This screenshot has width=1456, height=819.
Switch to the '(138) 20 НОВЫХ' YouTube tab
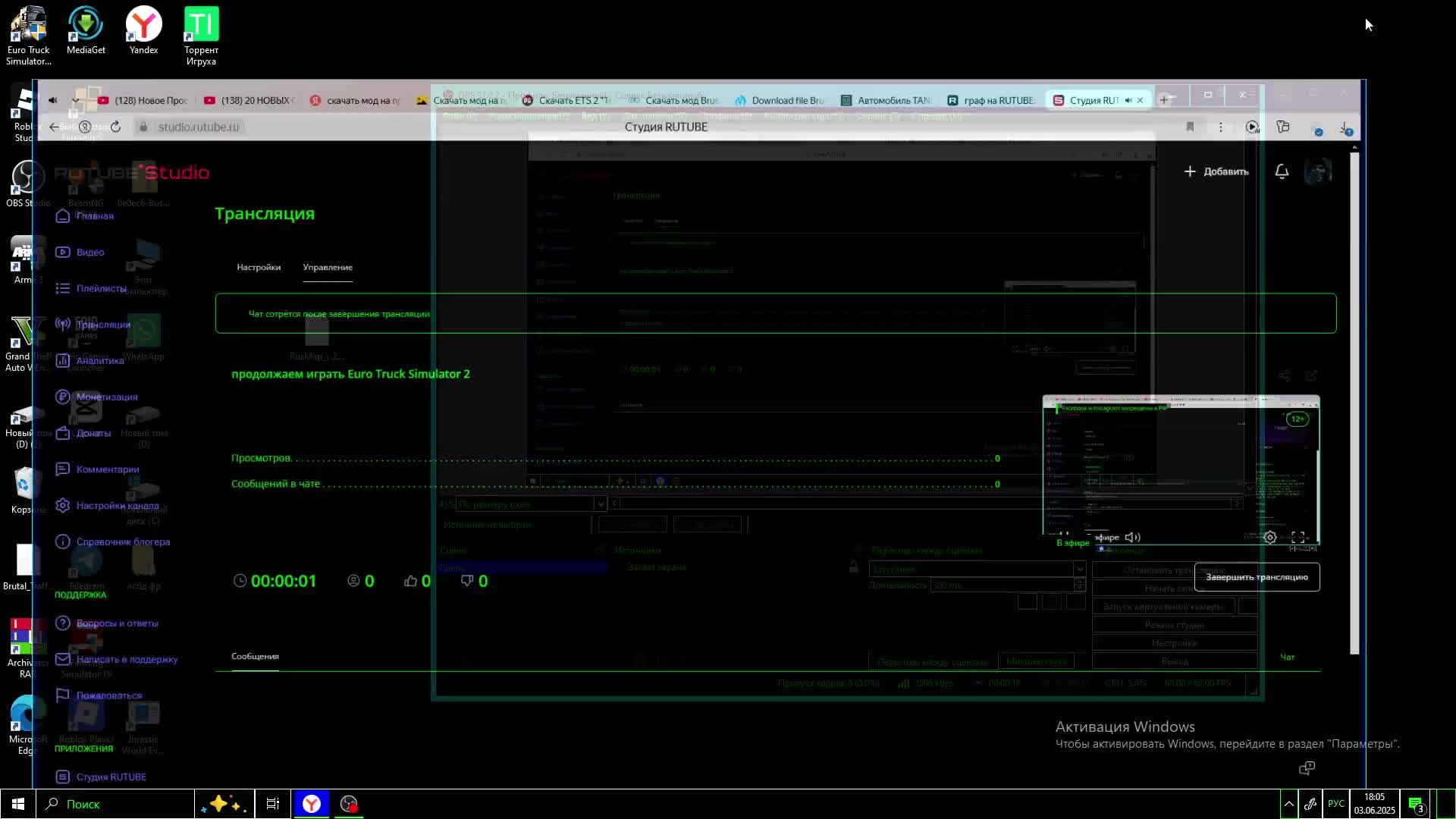click(249, 100)
